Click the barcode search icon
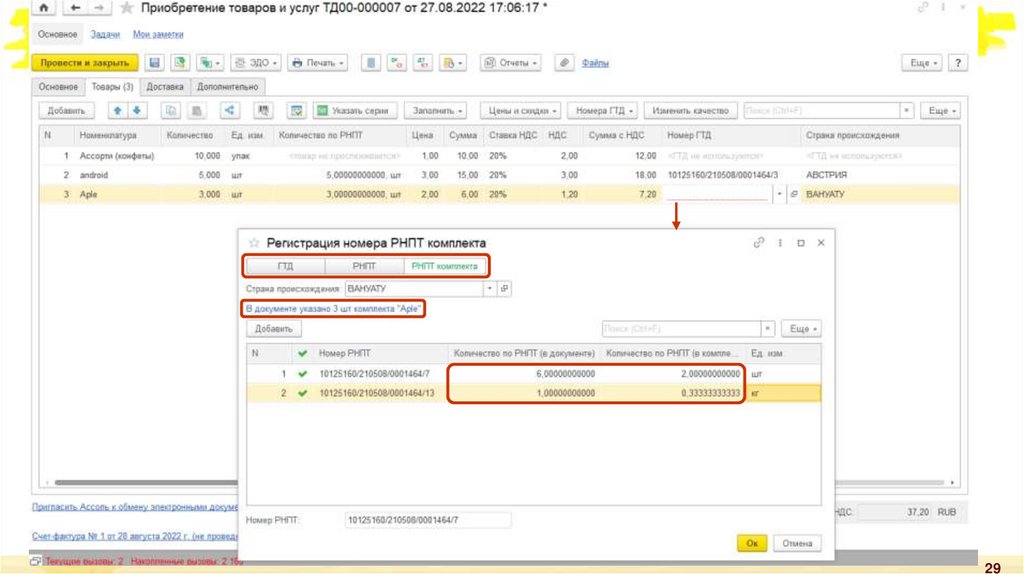 pyautogui.click(x=263, y=110)
